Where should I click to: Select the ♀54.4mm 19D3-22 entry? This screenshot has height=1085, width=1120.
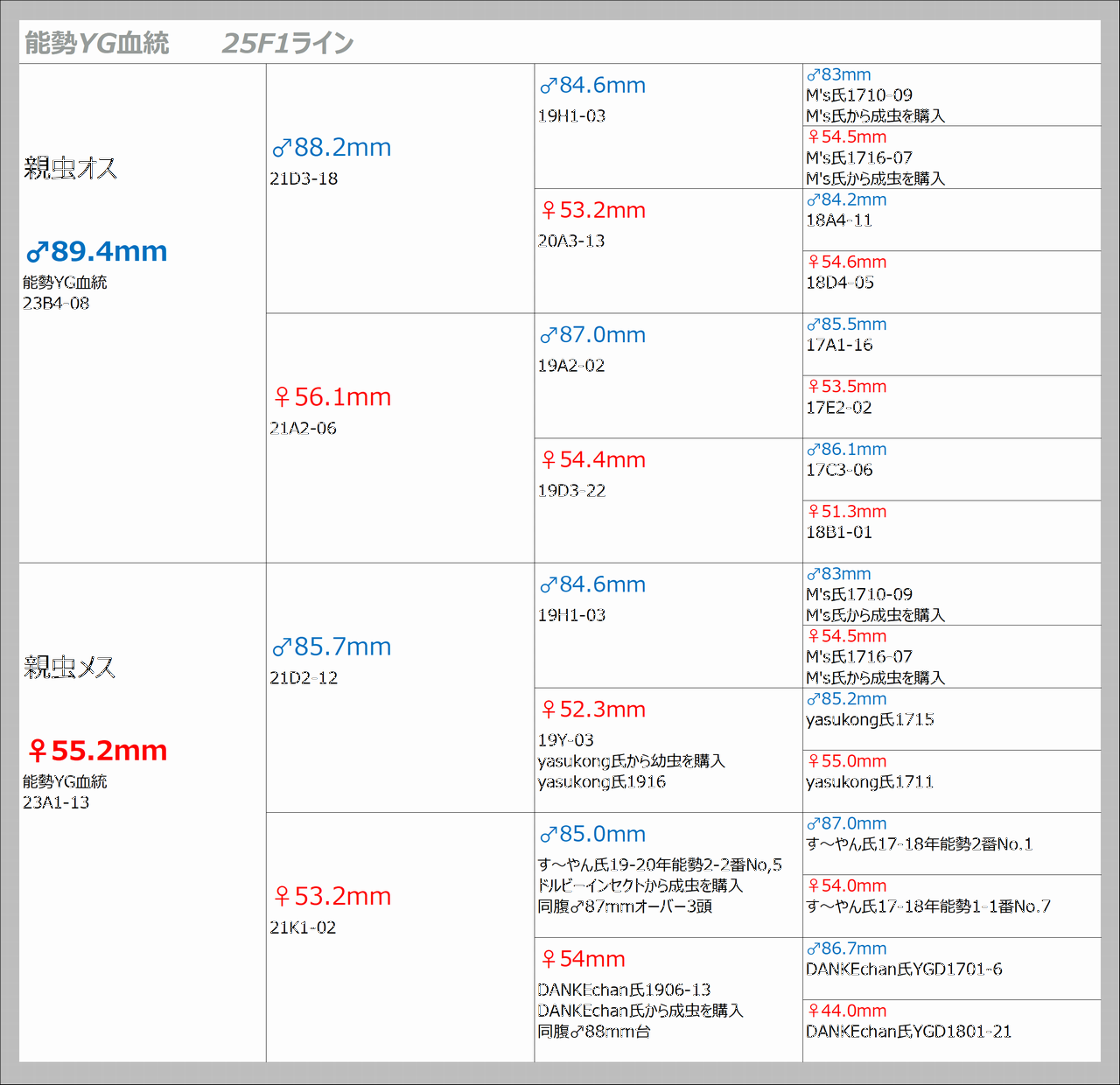pyautogui.click(x=592, y=473)
